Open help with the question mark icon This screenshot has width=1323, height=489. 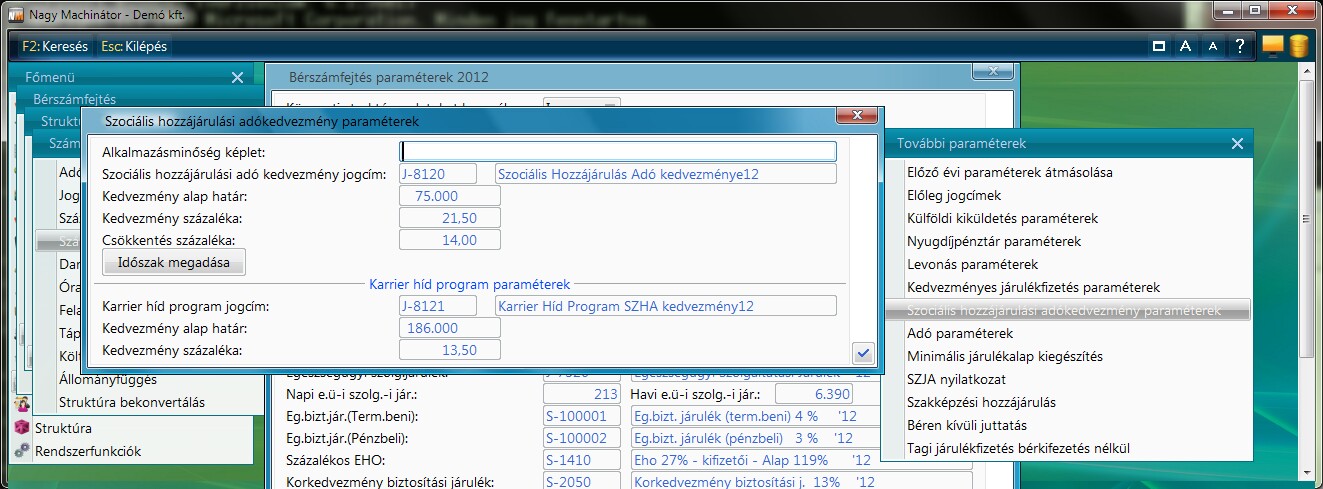click(x=1239, y=46)
